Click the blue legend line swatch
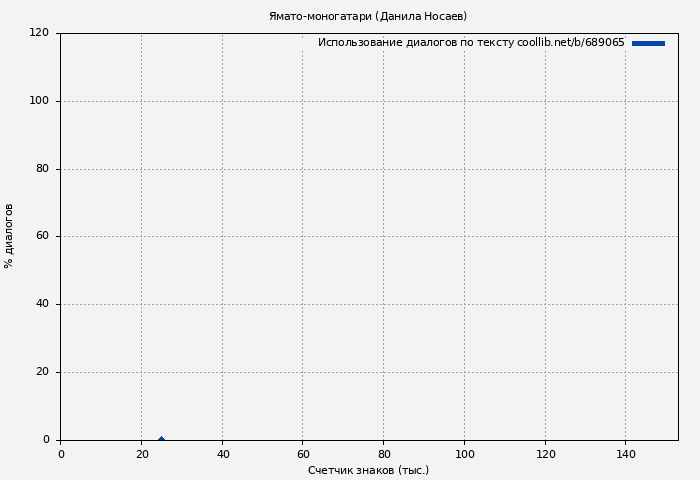The width and height of the screenshot is (700, 480). pyautogui.click(x=648, y=43)
